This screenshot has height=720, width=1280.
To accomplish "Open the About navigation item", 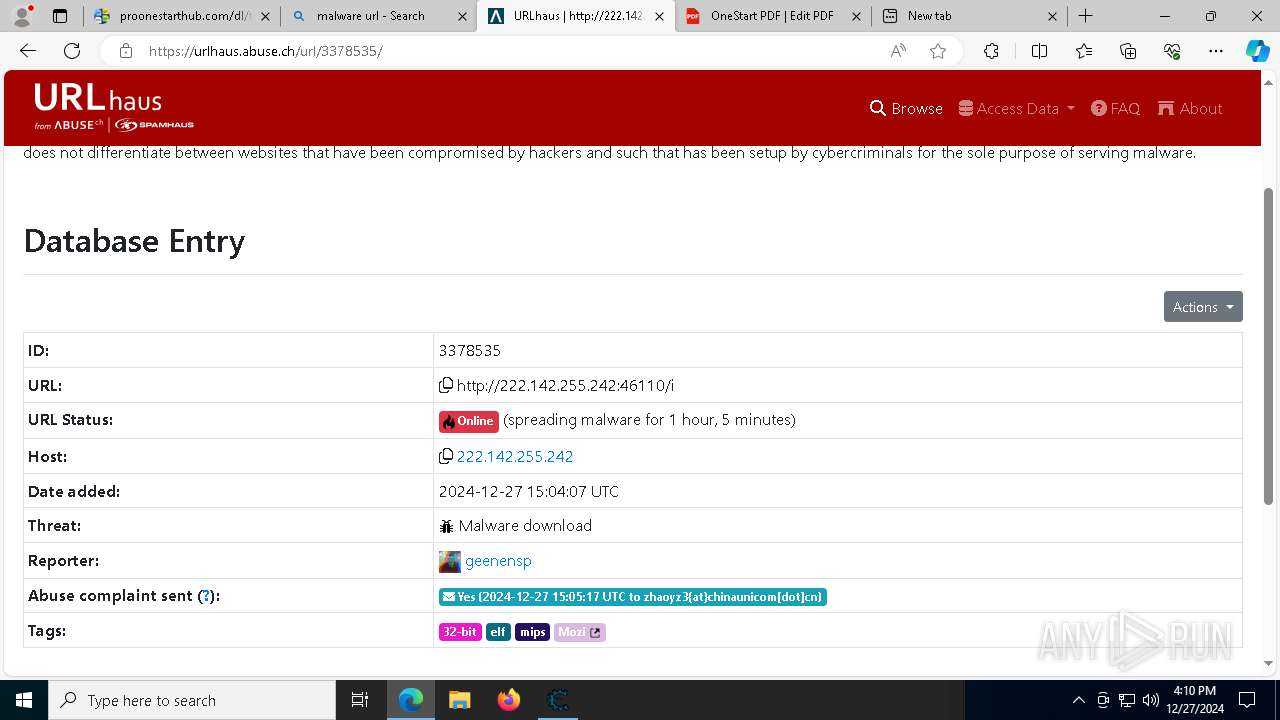I will point(1190,108).
